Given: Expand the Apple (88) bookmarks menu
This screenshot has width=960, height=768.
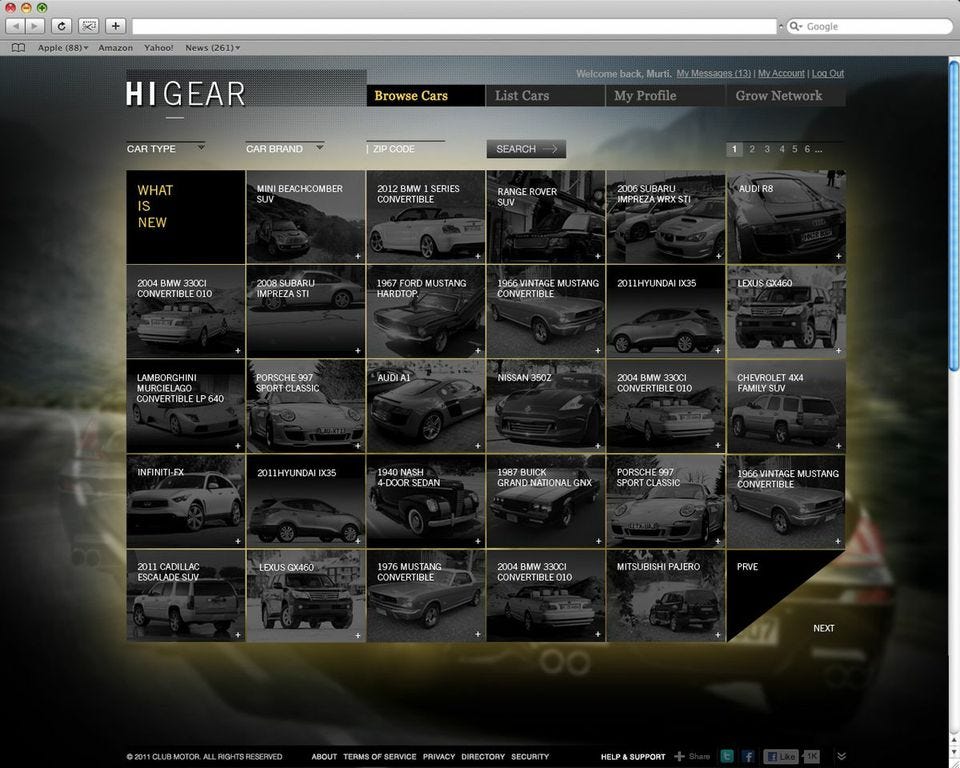Looking at the screenshot, I should [x=62, y=48].
